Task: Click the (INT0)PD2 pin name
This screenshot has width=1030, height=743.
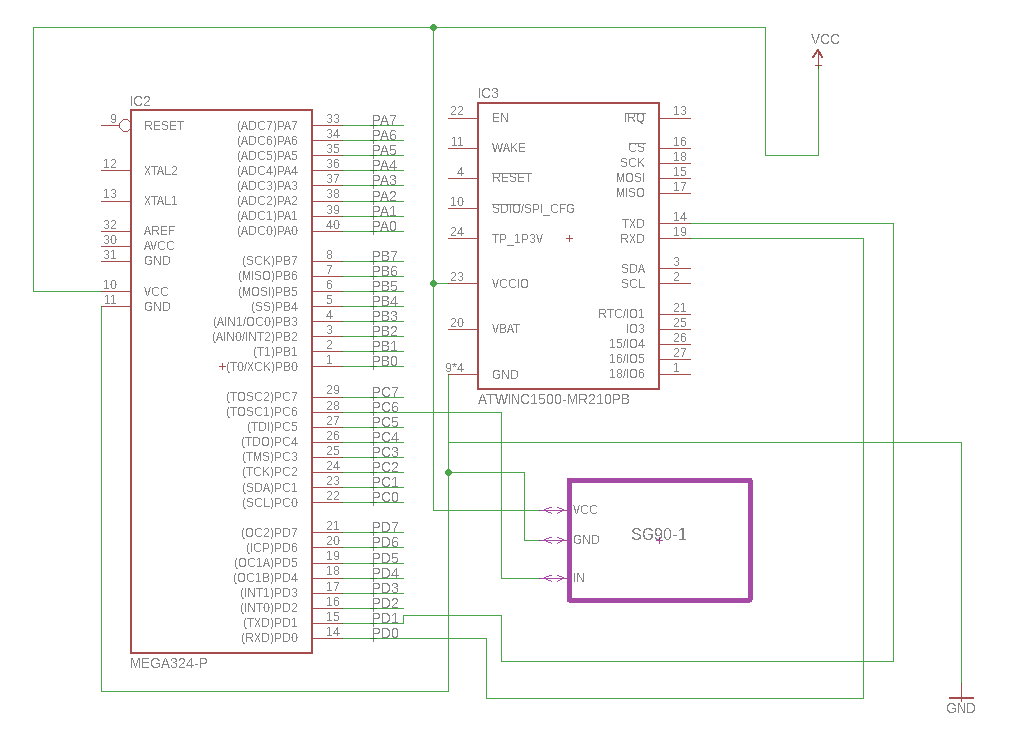Action: tap(269, 608)
